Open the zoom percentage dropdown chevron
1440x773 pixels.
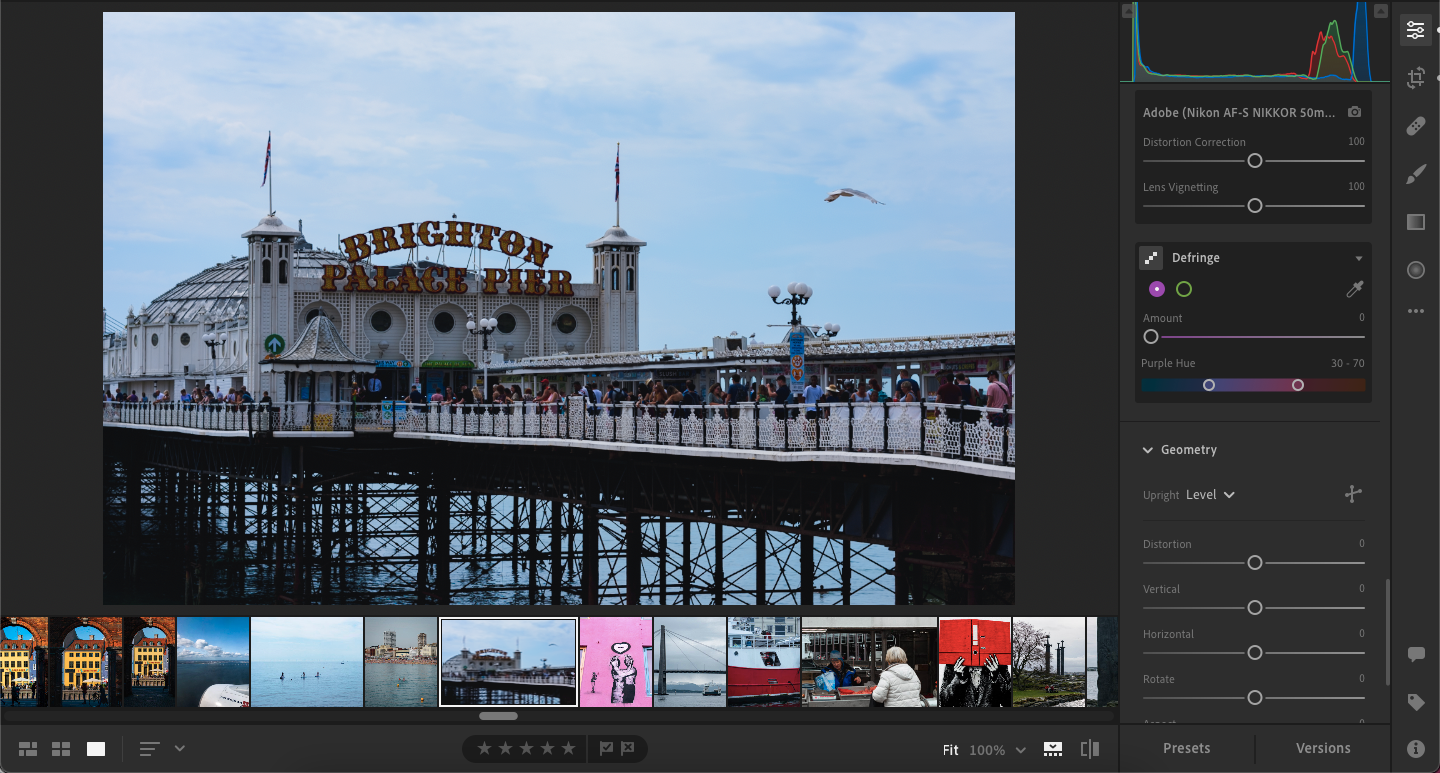point(1021,750)
